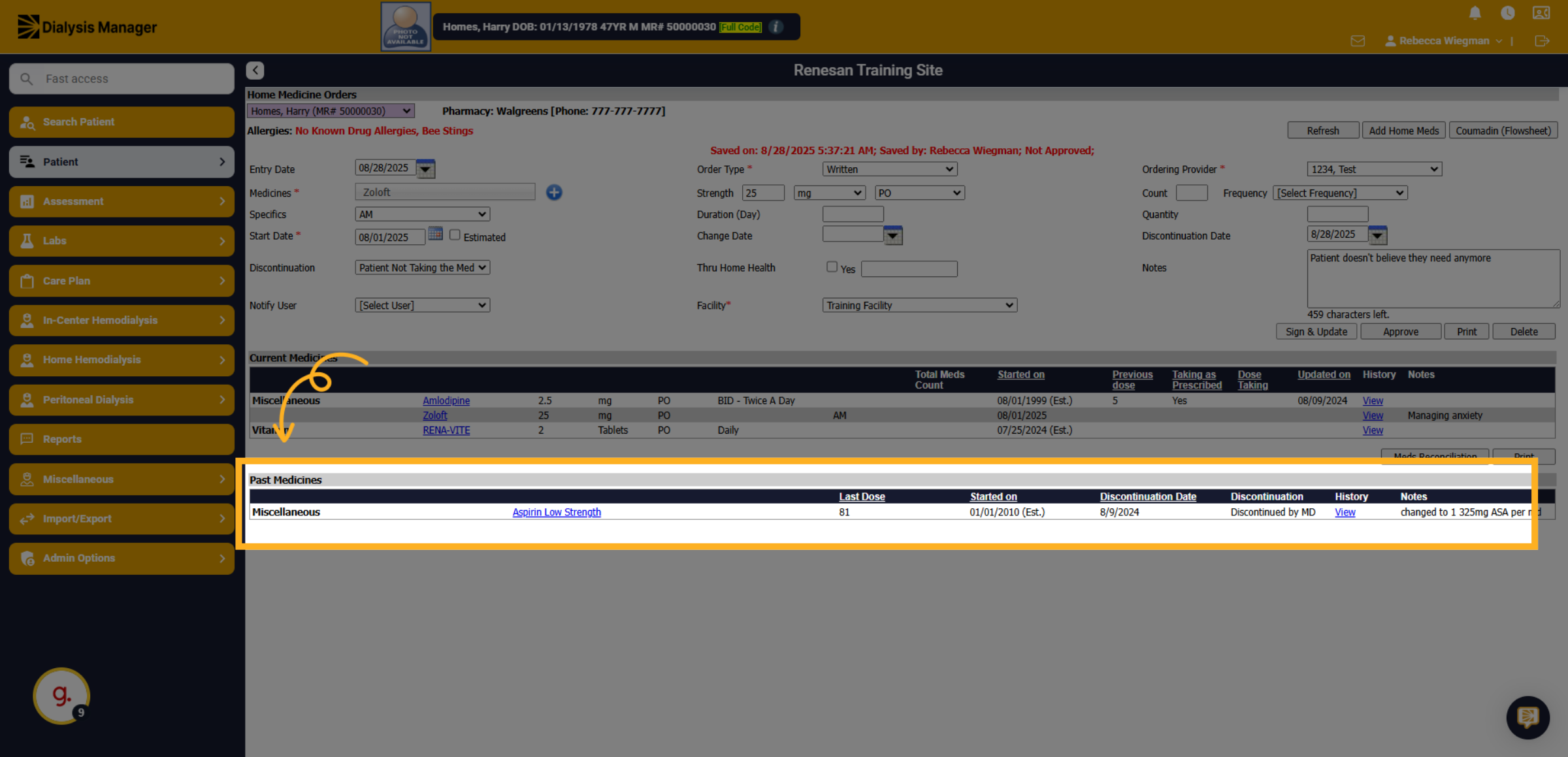
Task: Open the patient selector dropdown
Action: click(x=331, y=111)
